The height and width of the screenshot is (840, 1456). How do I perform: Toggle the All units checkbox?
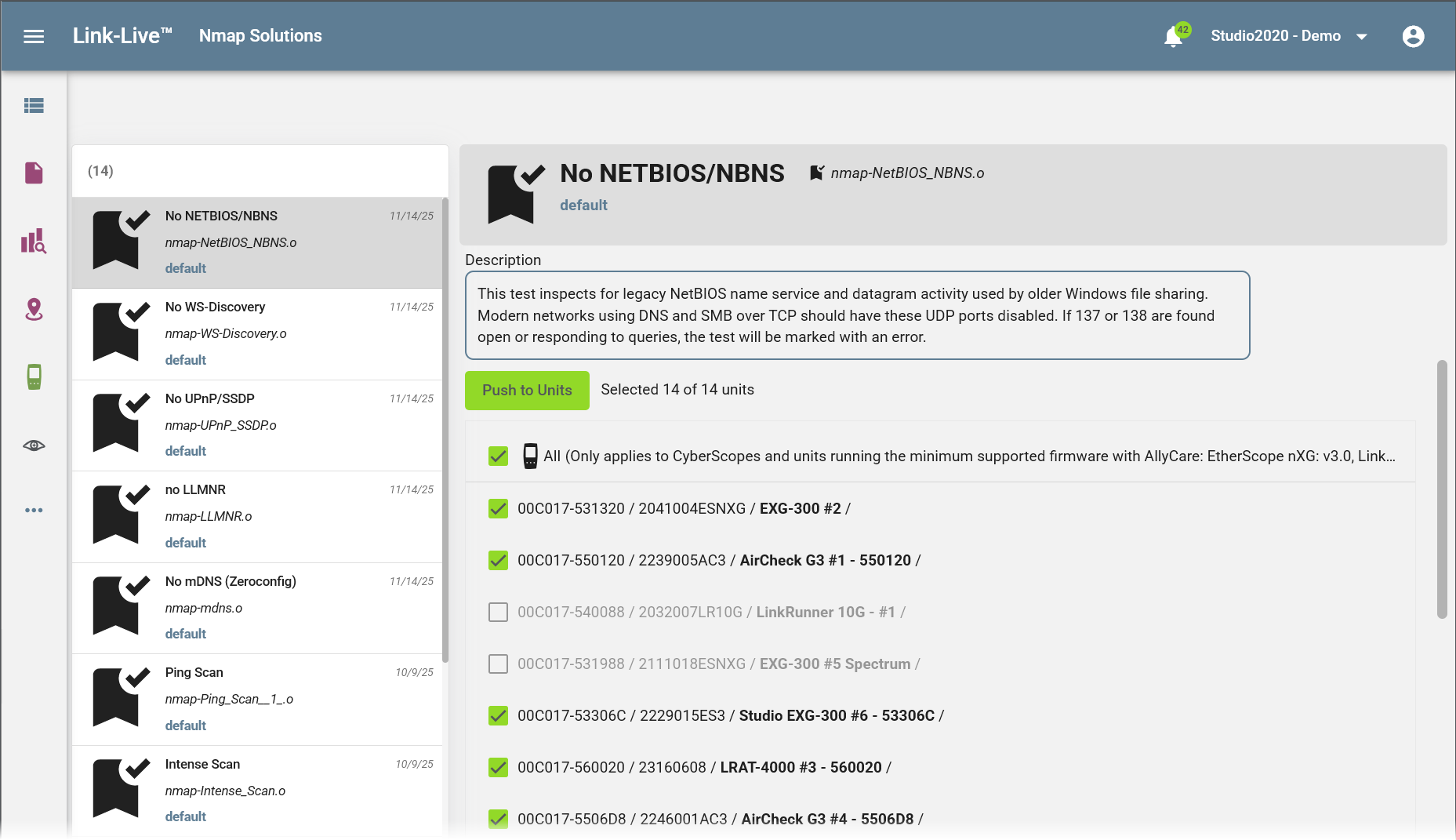click(x=498, y=456)
